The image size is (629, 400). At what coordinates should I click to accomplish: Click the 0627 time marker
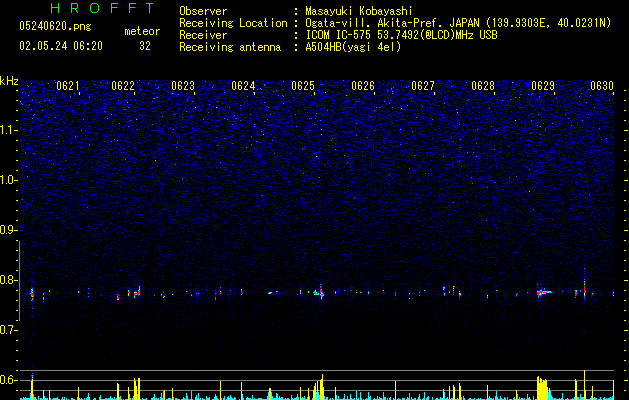[423, 86]
